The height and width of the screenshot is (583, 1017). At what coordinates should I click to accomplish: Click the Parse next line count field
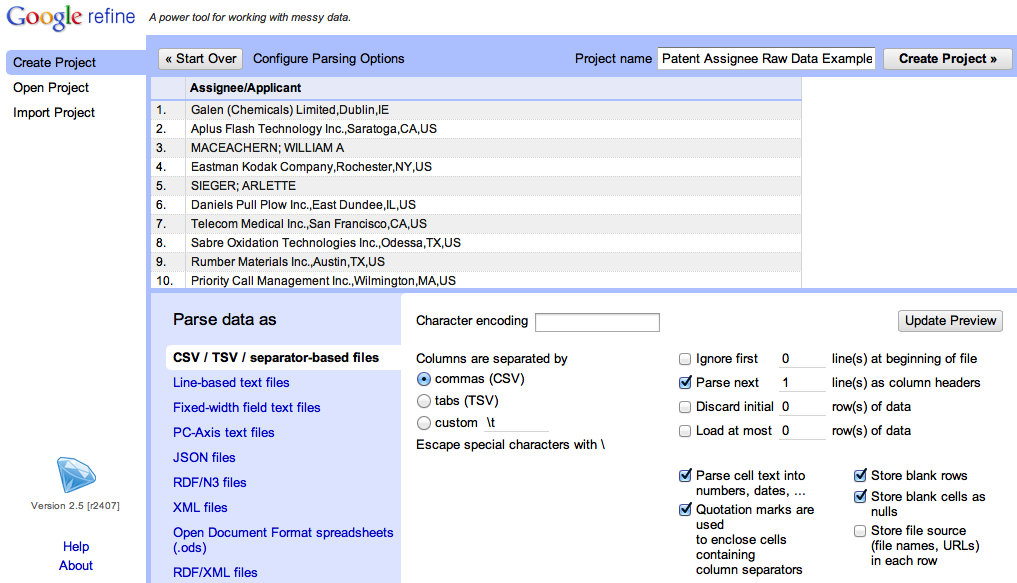click(802, 383)
